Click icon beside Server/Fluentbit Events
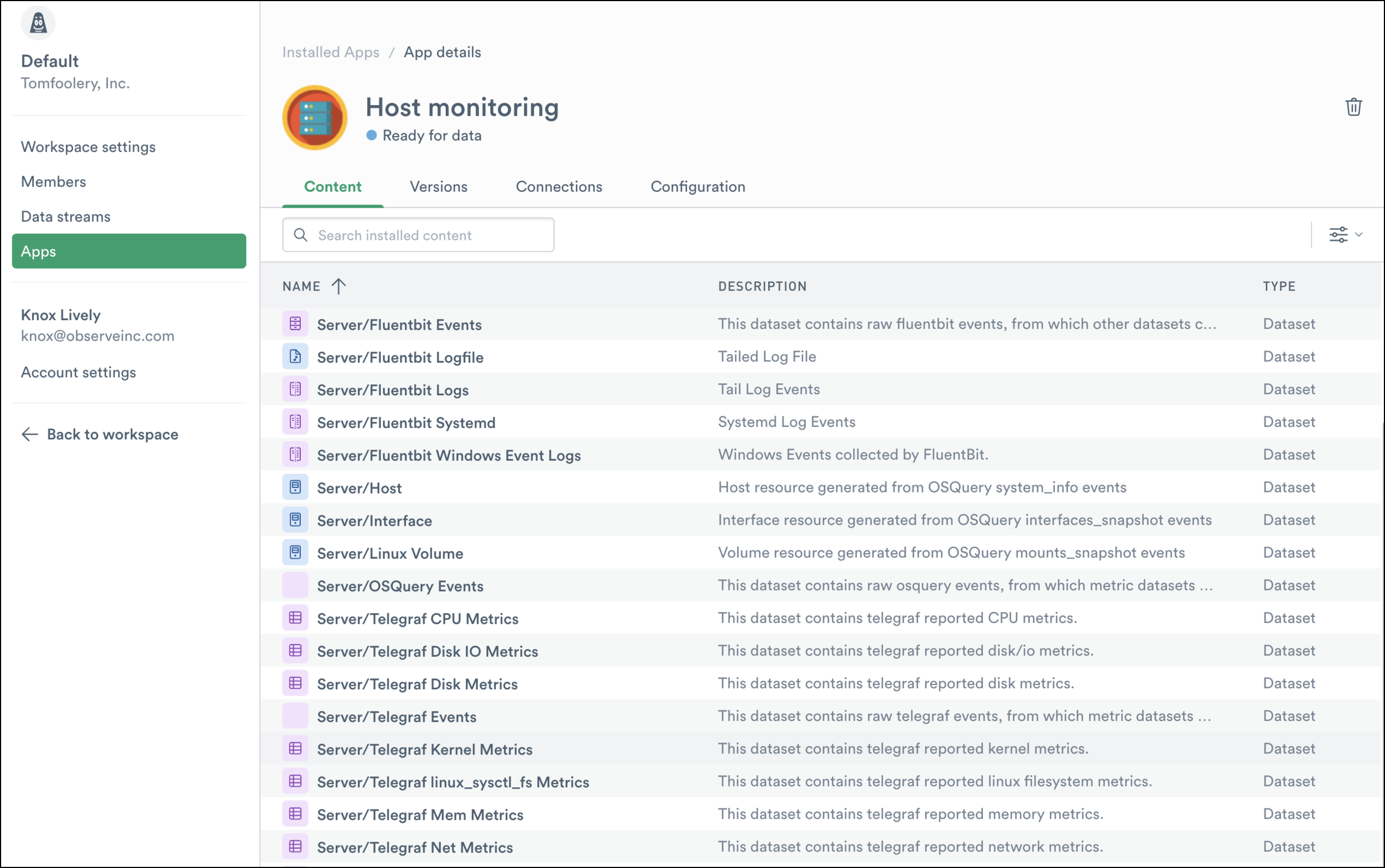The width and height of the screenshot is (1385, 868). pos(295,324)
